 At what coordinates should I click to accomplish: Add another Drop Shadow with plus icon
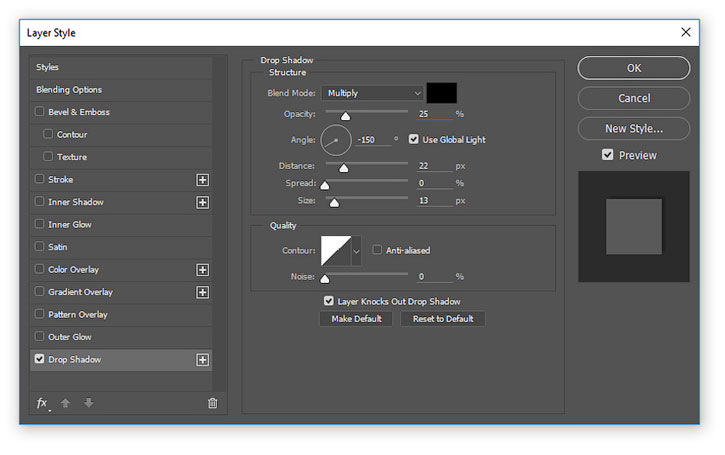coord(203,360)
